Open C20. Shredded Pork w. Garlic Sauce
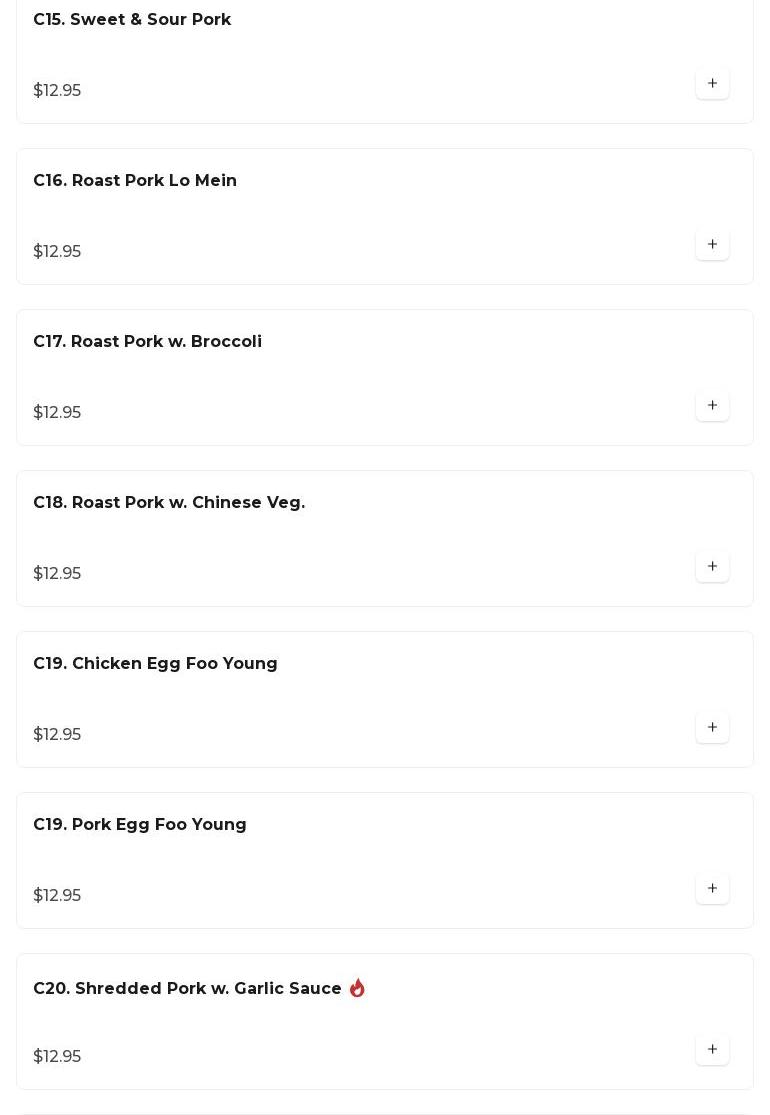This screenshot has height=1115, width=770. [x=187, y=989]
